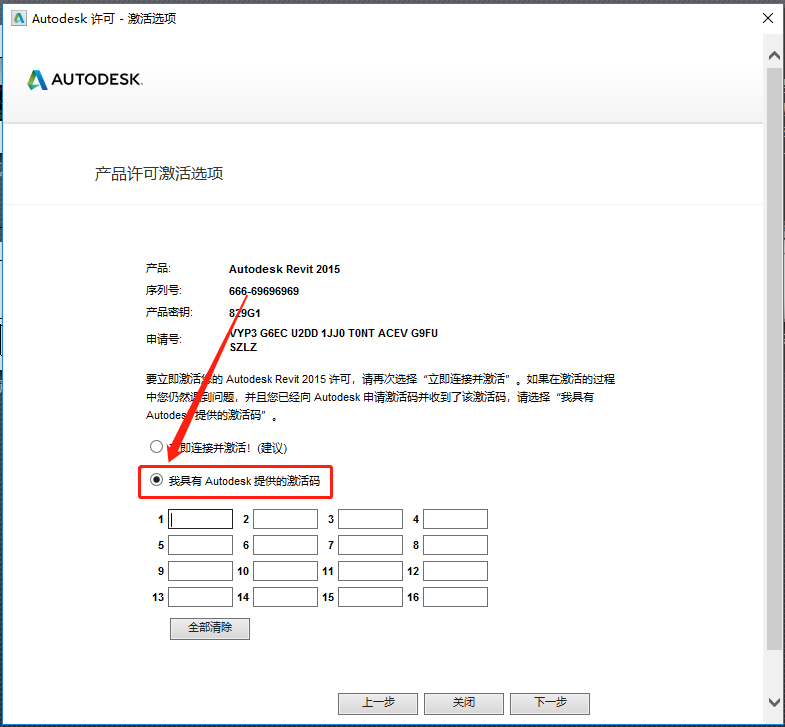Click the serial number 666-69696969
The image size is (785, 727).
click(x=264, y=291)
